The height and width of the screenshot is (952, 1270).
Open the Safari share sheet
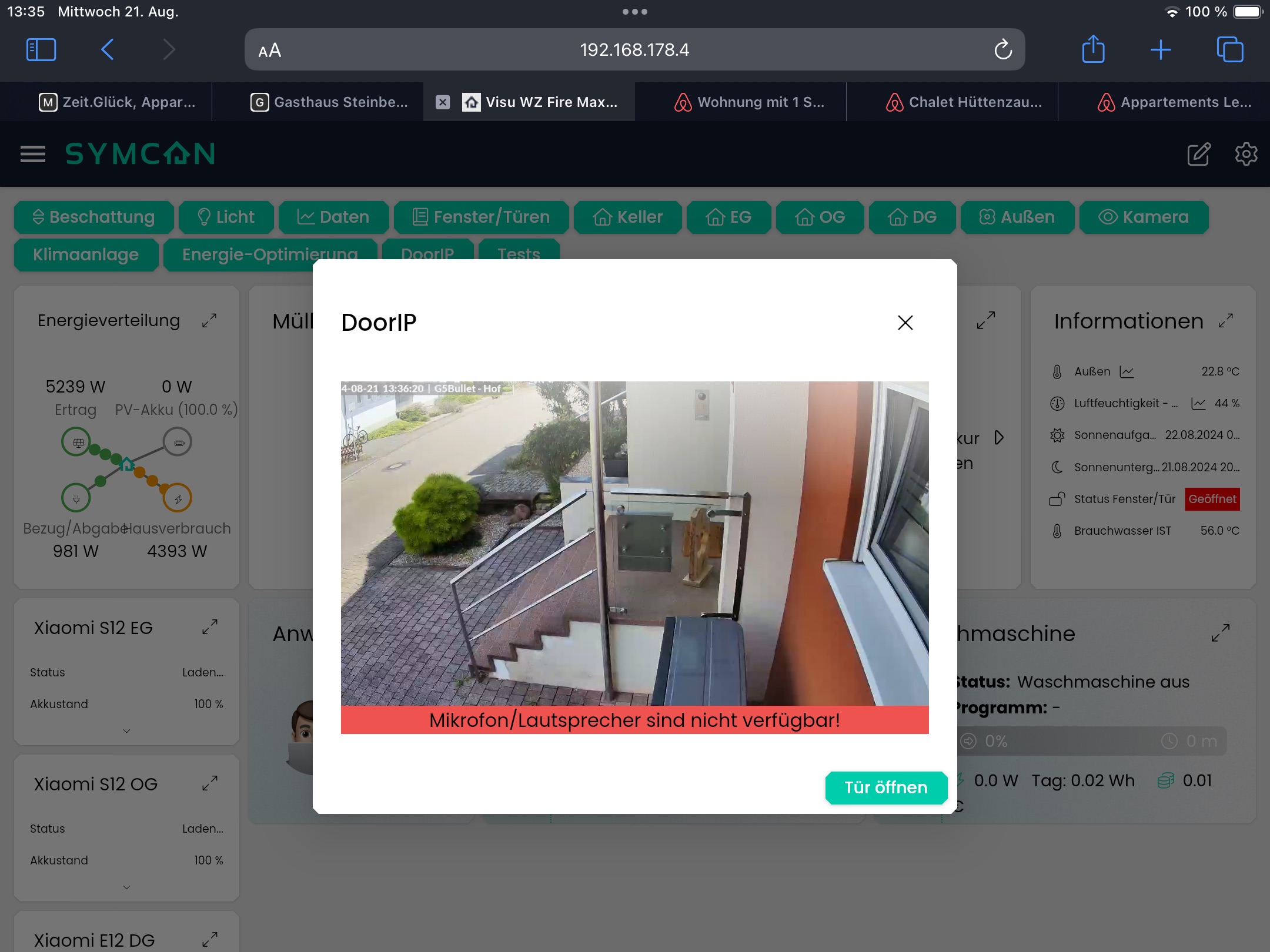(x=1093, y=49)
